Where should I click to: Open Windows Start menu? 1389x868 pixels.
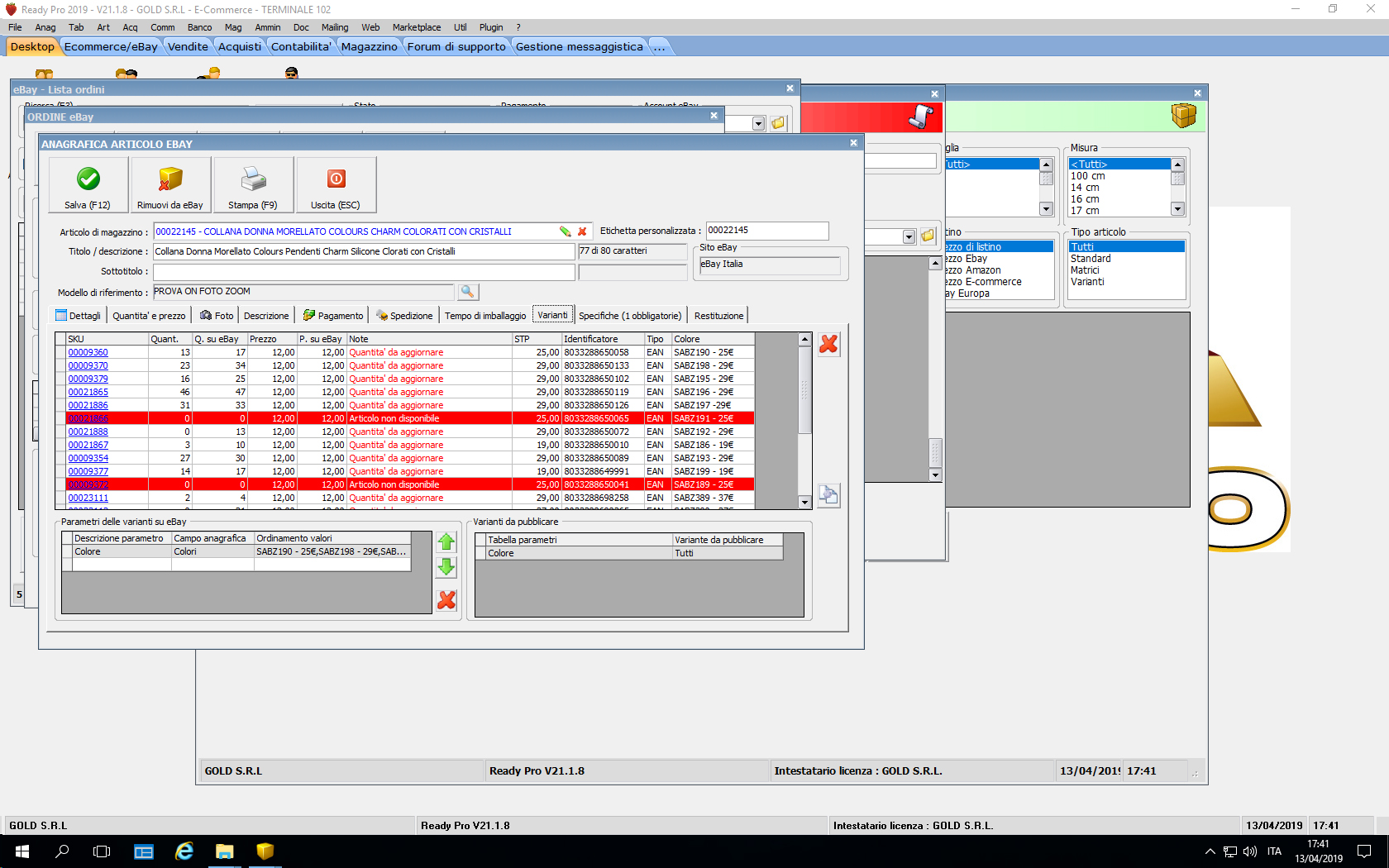click(22, 851)
